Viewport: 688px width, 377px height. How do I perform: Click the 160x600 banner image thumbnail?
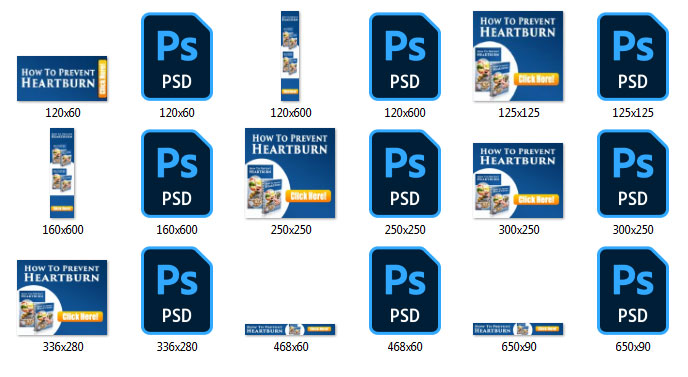[62, 173]
